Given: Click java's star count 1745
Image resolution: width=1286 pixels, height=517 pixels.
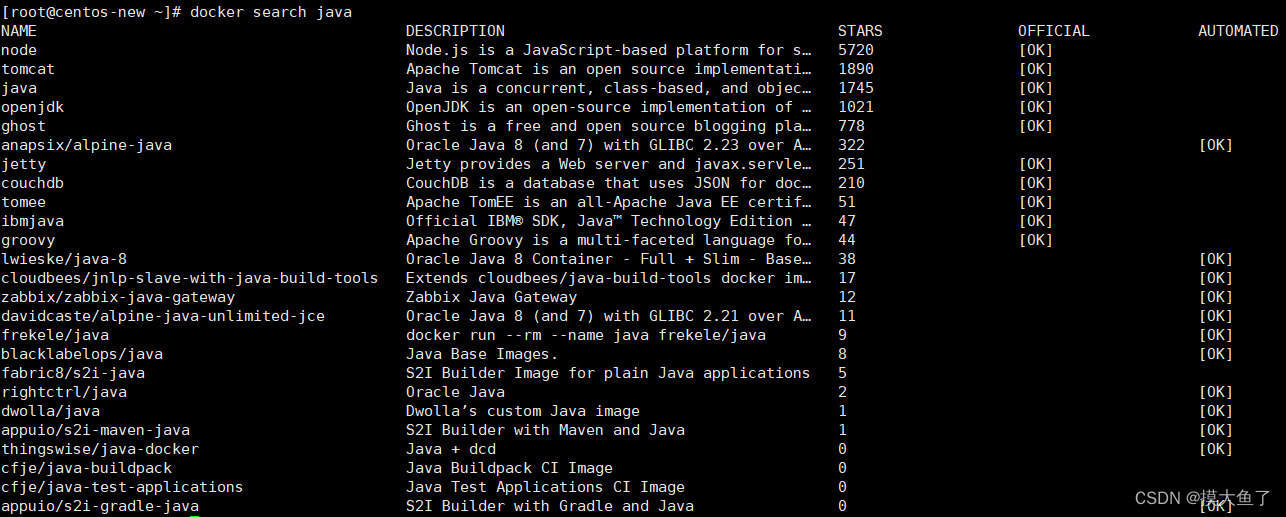Looking at the screenshot, I should pos(856,88).
